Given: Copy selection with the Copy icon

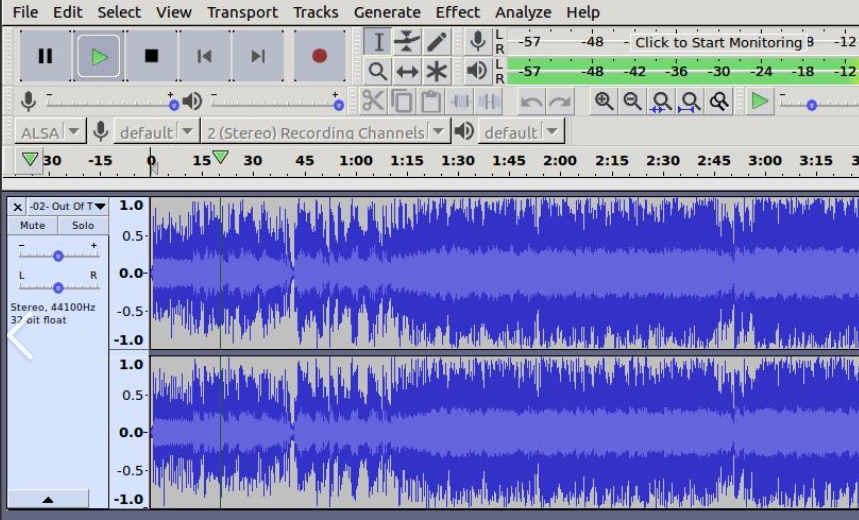Looking at the screenshot, I should (402, 101).
